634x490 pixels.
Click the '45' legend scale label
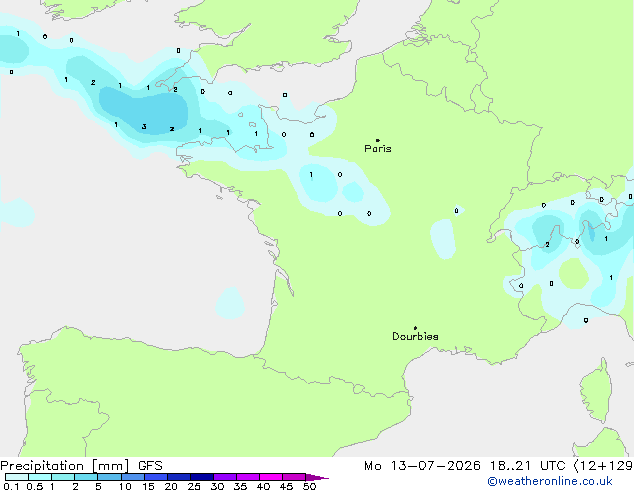(x=286, y=486)
